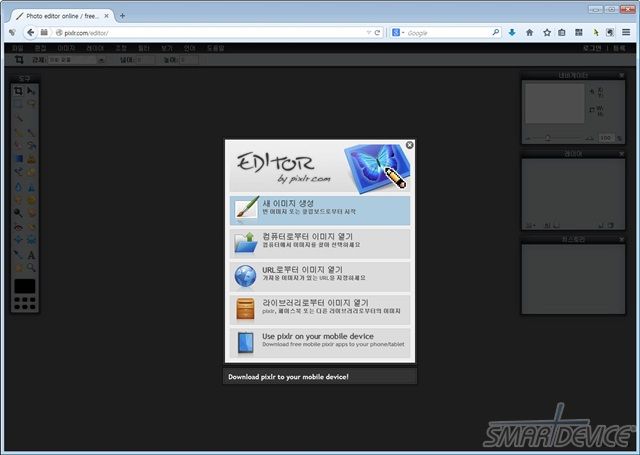Open the 조정 menu
Viewport: 640px width, 455px height.
pos(121,48)
